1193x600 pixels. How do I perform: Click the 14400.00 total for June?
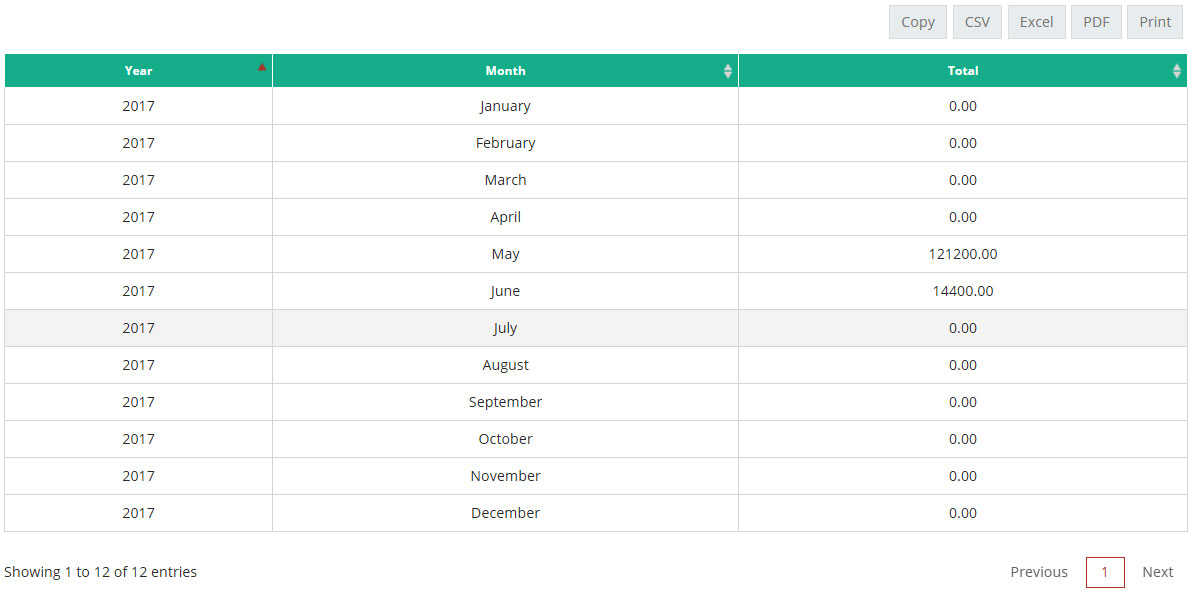tap(962, 291)
